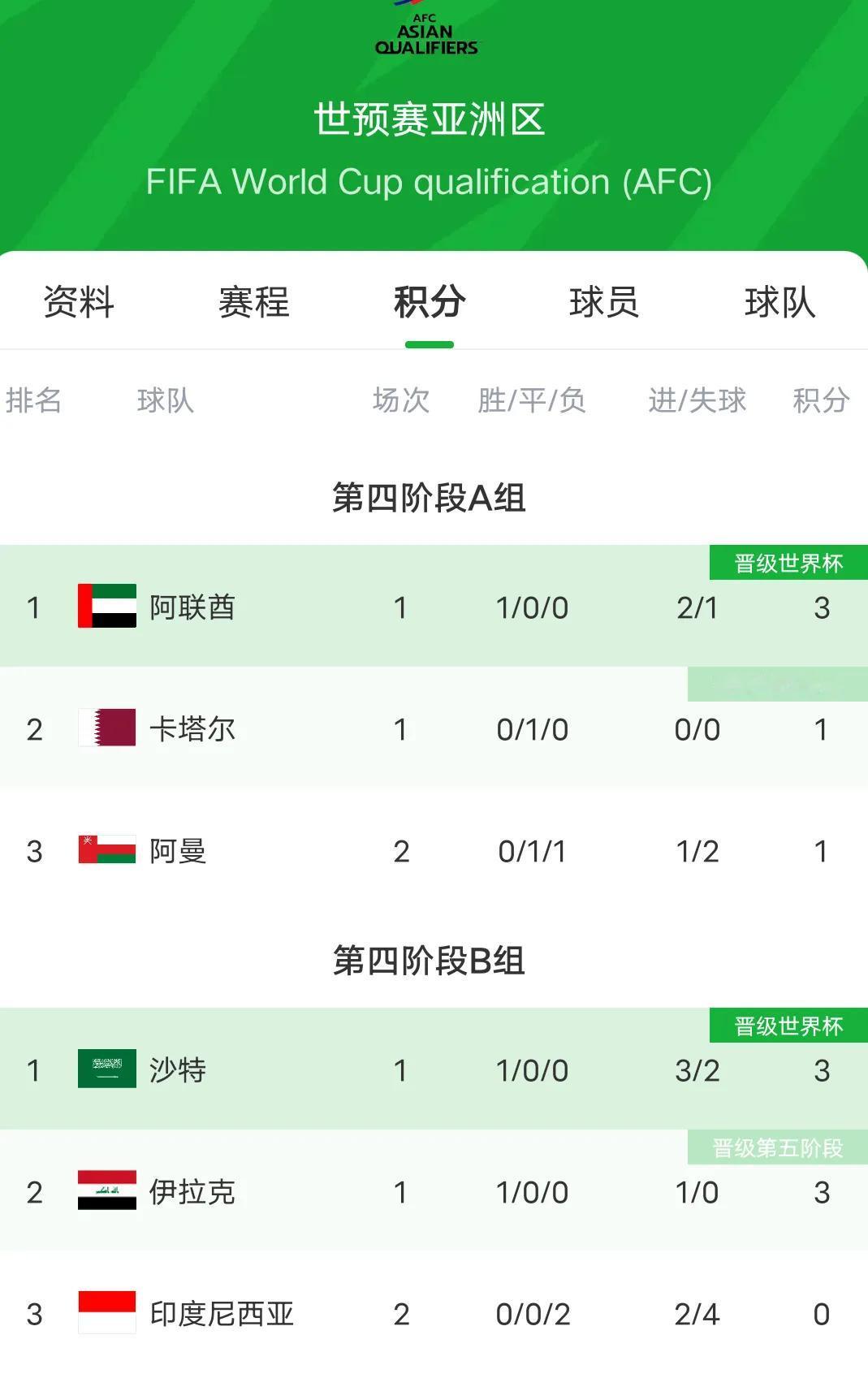This screenshot has width=868, height=1378.
Task: Open the 球队 tab
Action: [x=779, y=302]
